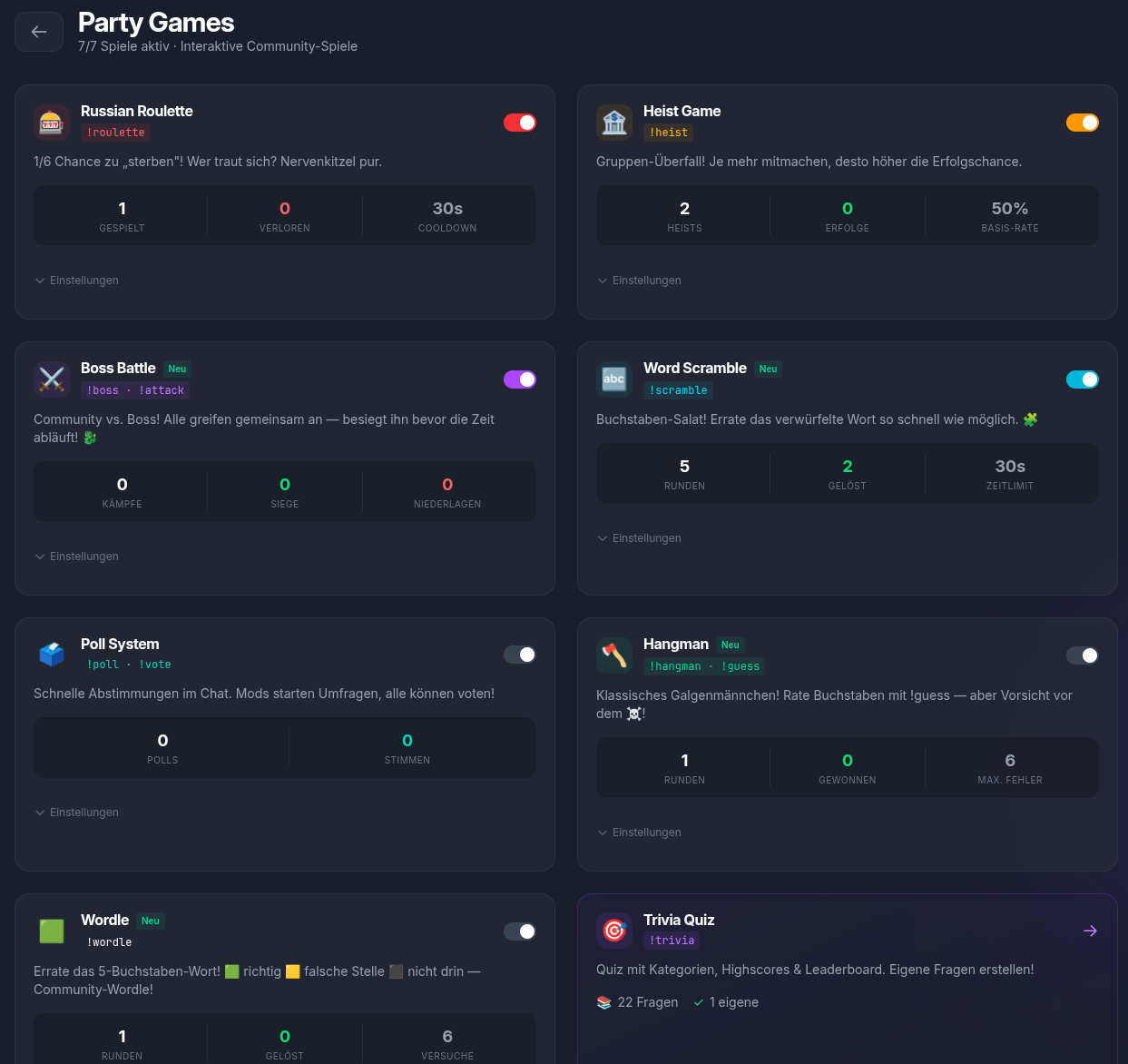
Task: Click the Word Scramble abc icon
Action: coord(614,379)
